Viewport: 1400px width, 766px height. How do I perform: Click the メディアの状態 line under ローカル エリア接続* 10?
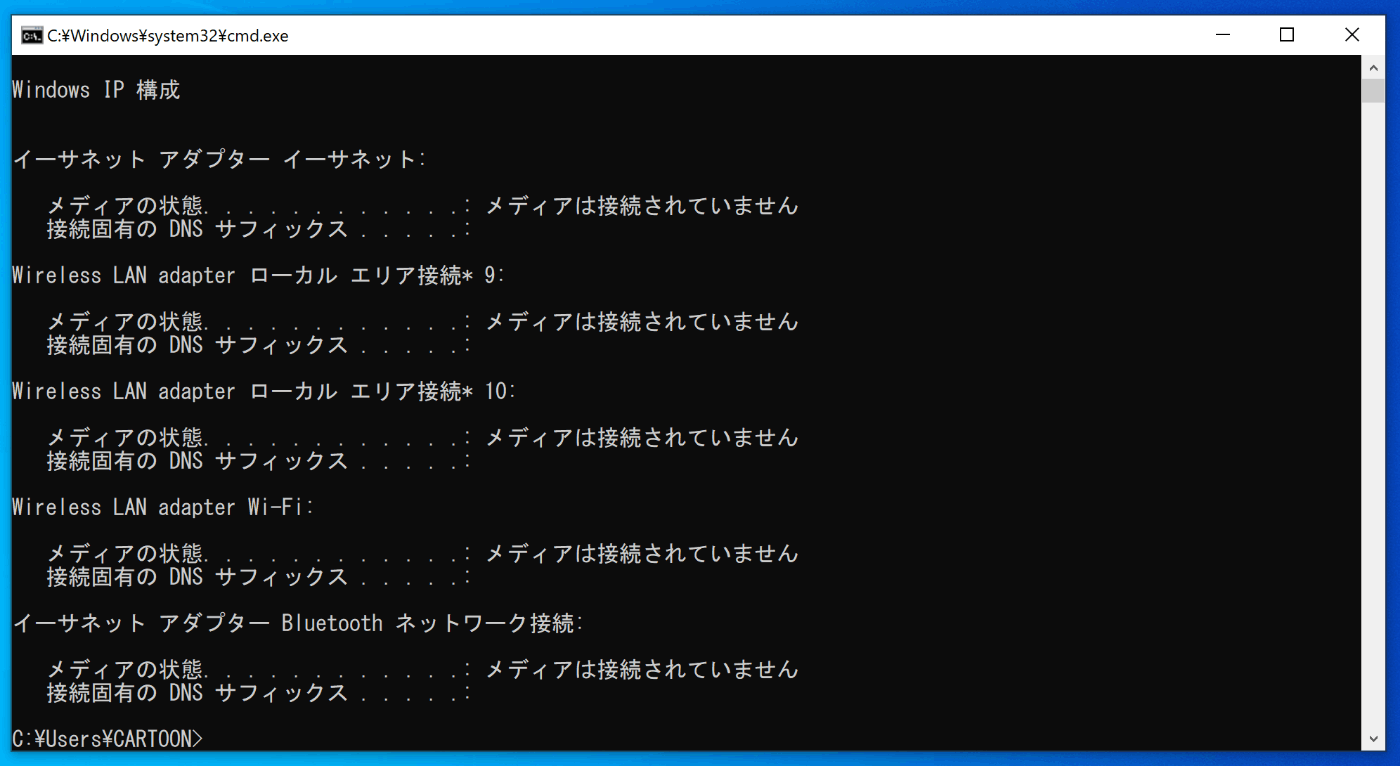(423, 437)
